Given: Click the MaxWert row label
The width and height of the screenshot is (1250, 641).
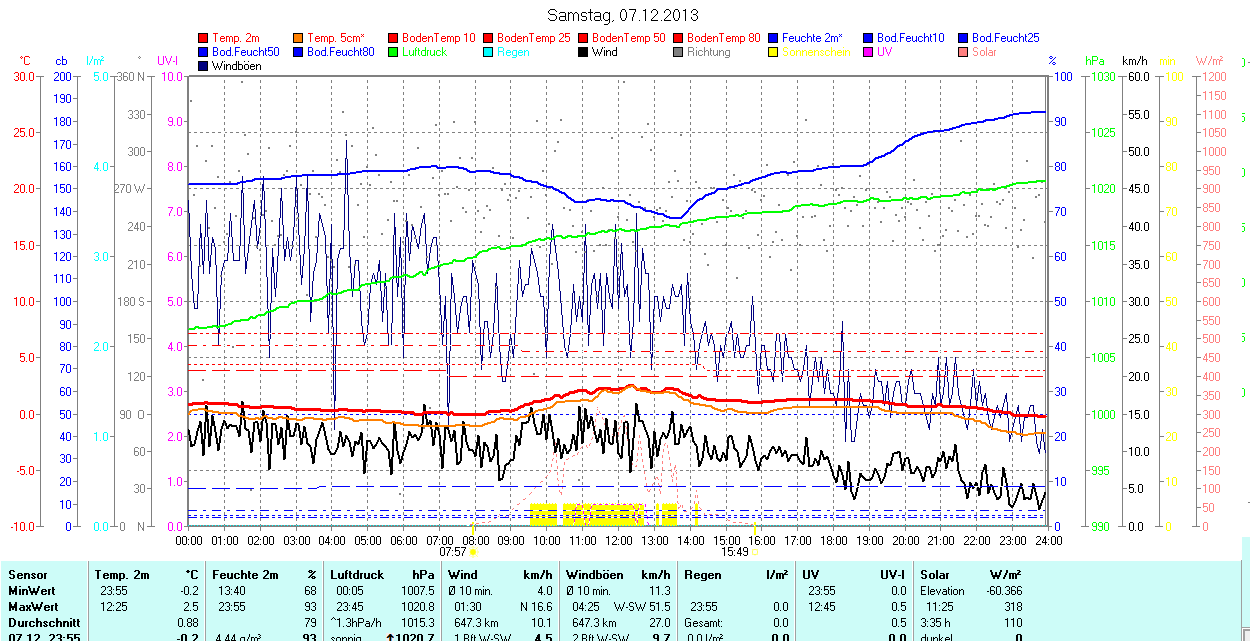Looking at the screenshot, I should (32, 607).
